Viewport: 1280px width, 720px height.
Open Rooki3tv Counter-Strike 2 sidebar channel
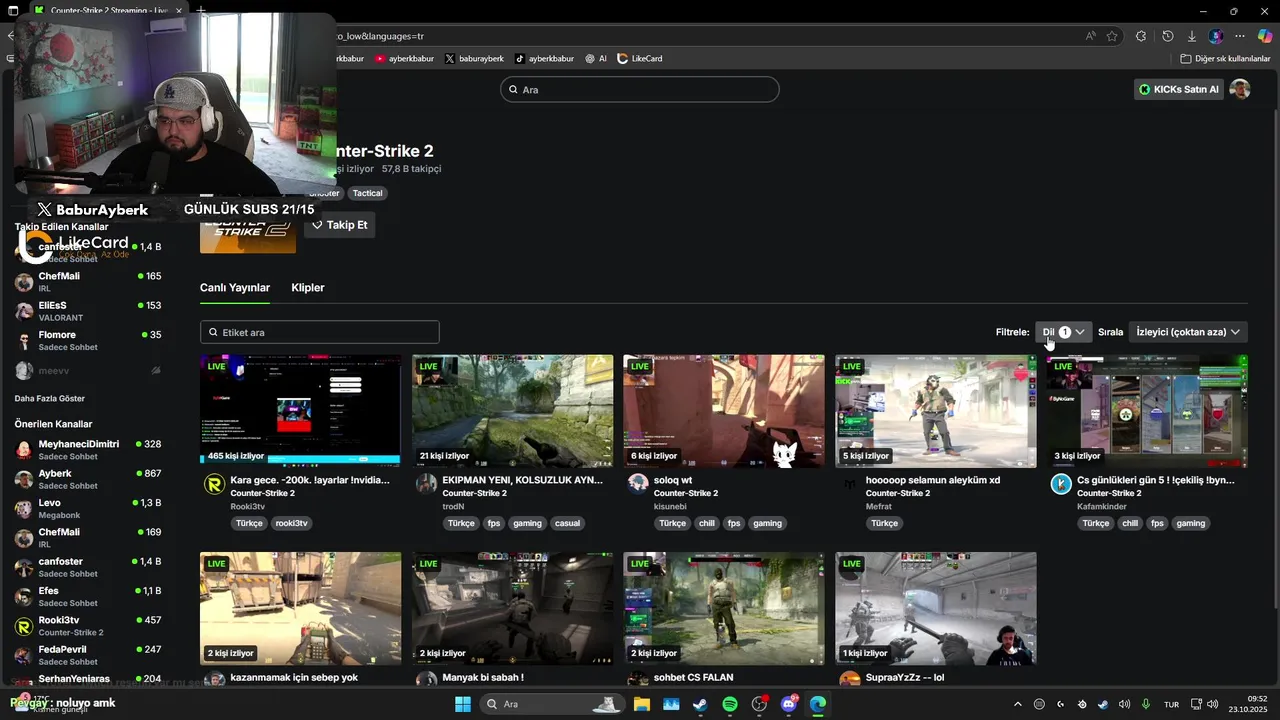point(88,626)
